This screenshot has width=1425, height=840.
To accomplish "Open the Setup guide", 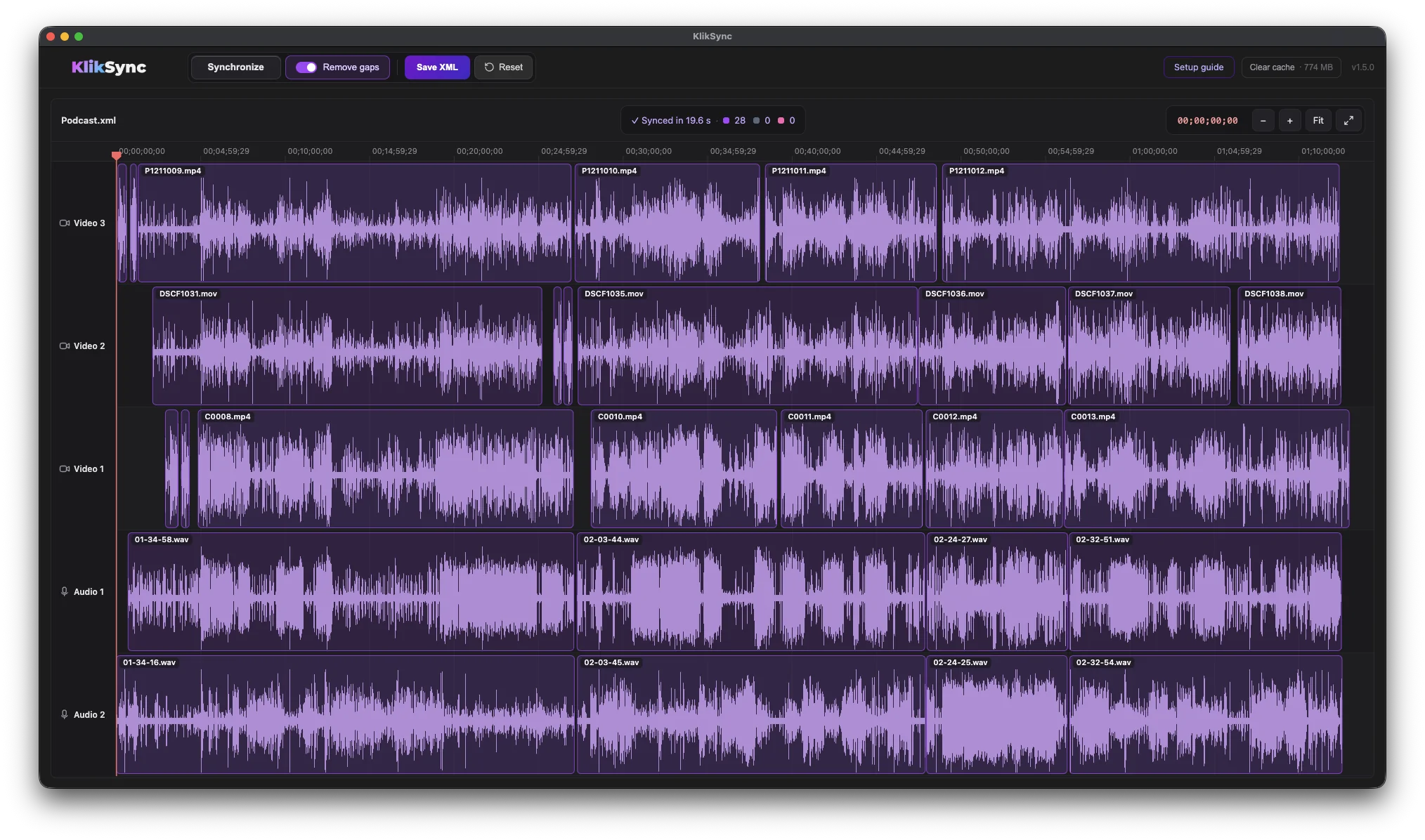I will (x=1199, y=67).
